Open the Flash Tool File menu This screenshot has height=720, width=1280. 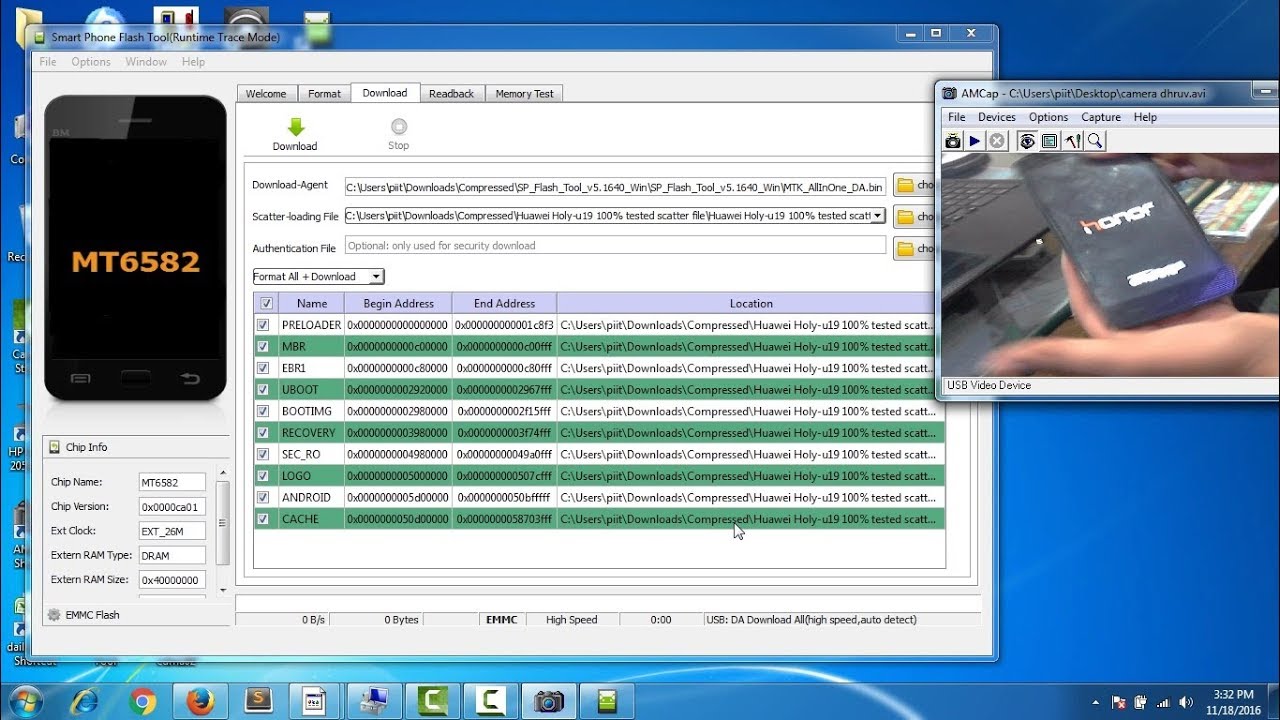point(48,62)
